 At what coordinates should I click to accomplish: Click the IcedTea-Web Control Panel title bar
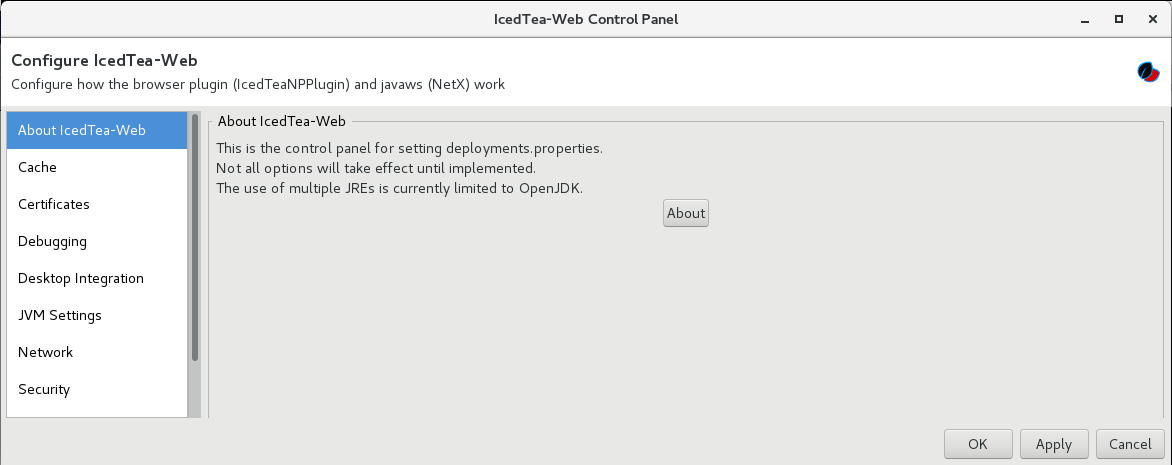586,19
